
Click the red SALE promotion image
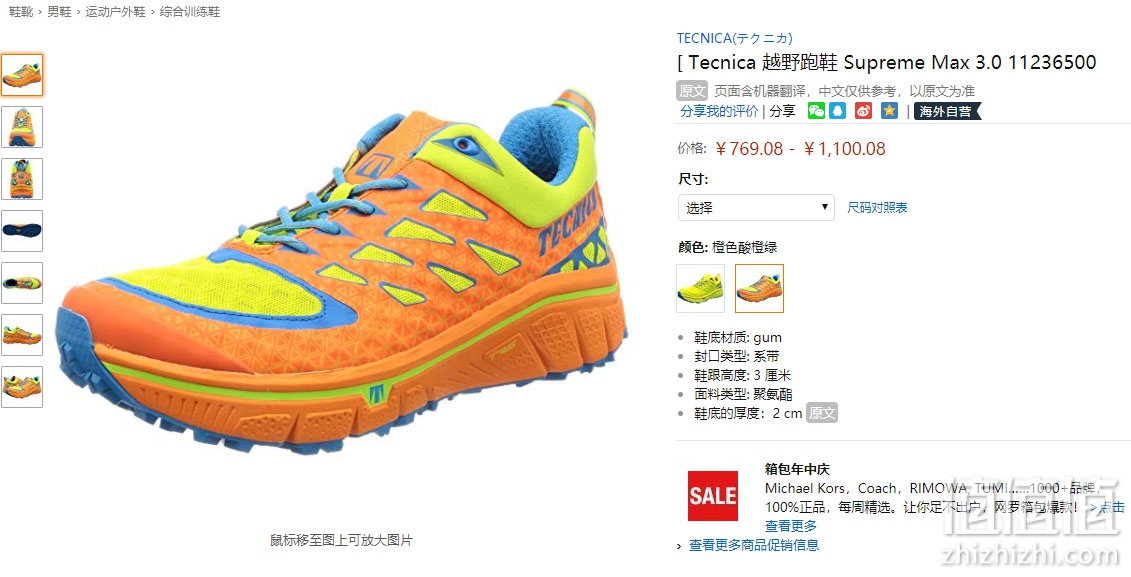click(713, 495)
